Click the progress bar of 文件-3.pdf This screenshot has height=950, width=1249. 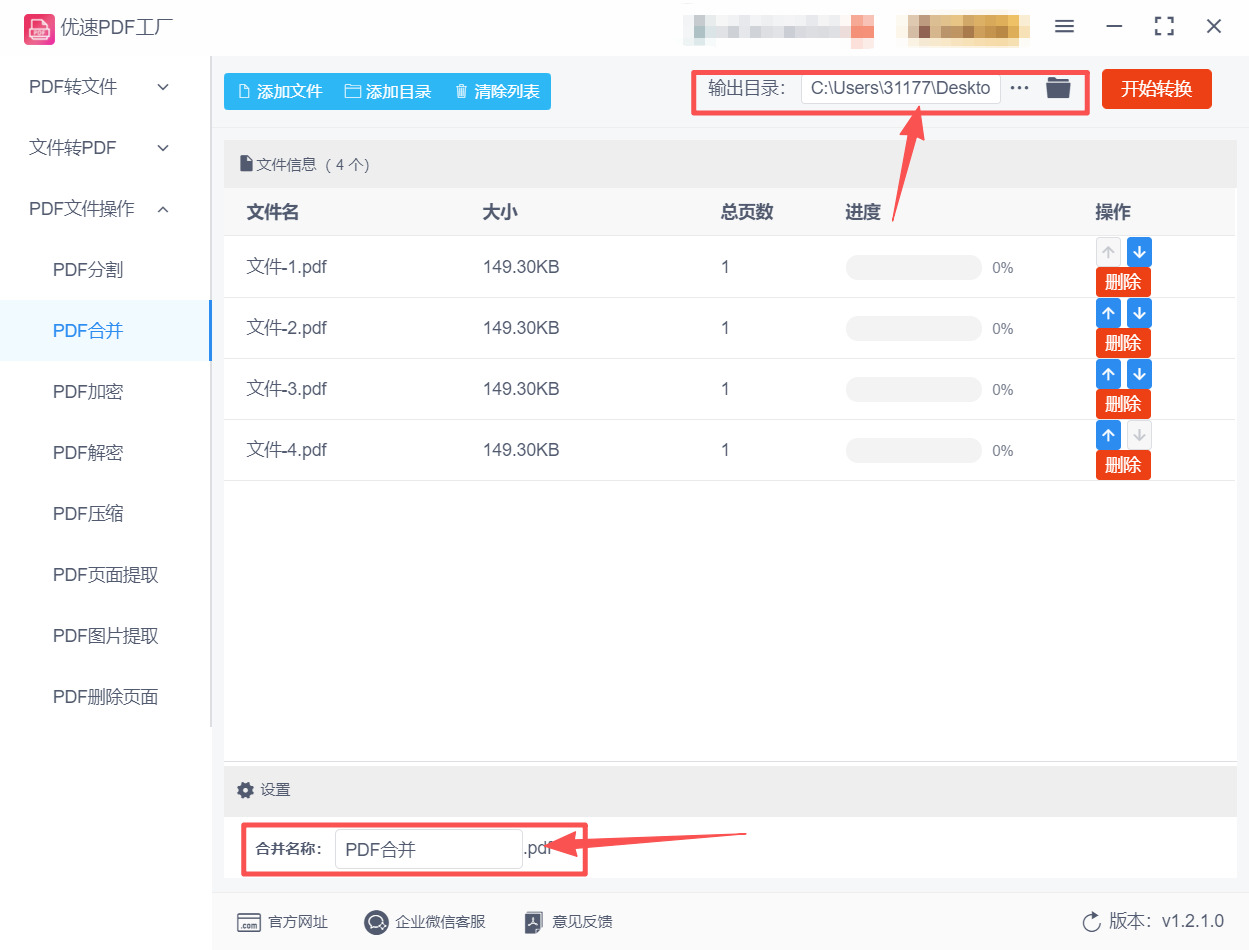914,390
